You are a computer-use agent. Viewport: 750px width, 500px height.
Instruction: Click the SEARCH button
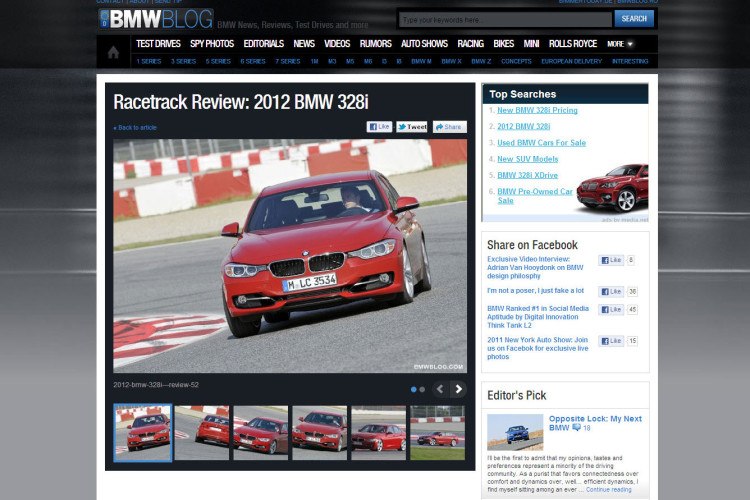point(634,19)
